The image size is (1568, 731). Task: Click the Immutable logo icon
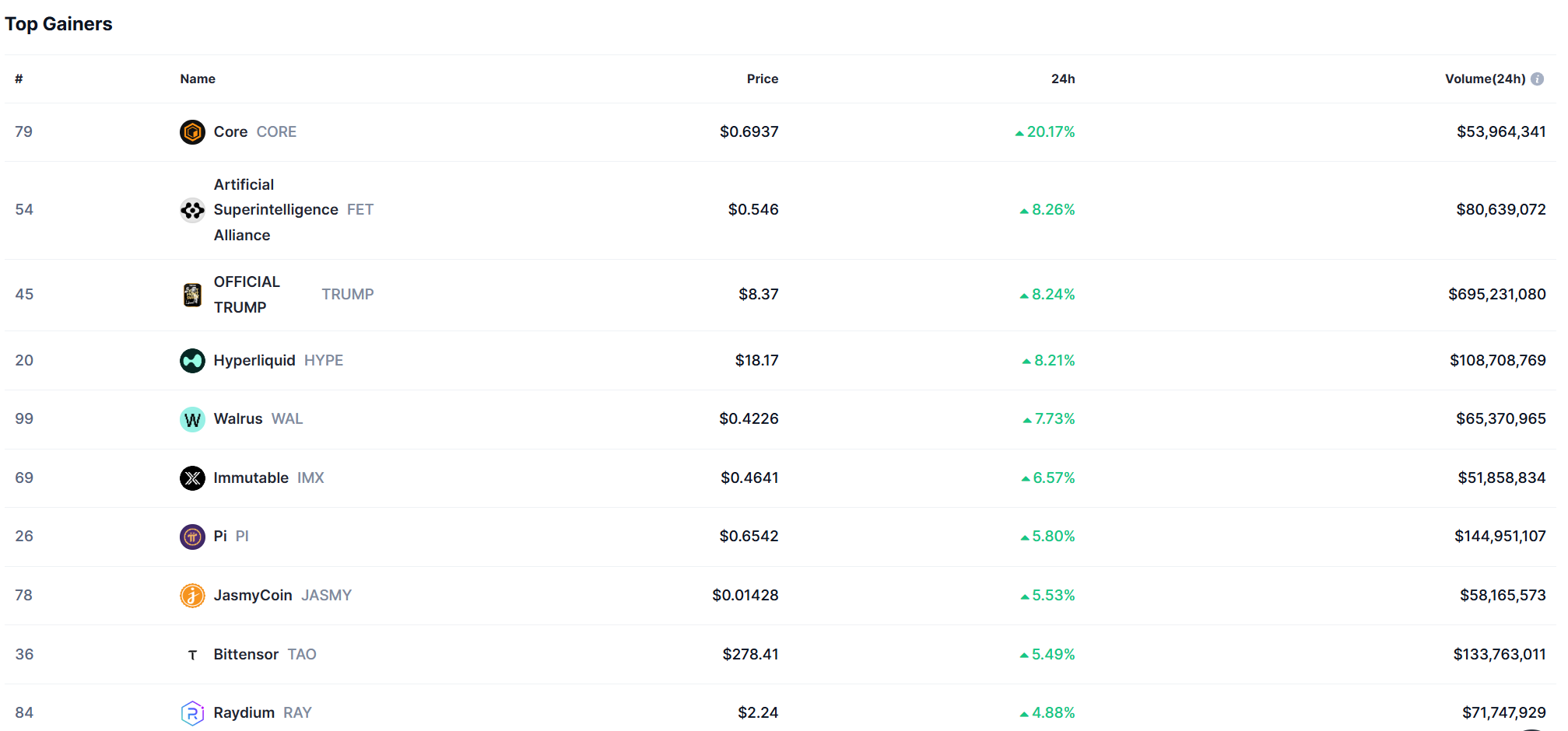(x=192, y=478)
